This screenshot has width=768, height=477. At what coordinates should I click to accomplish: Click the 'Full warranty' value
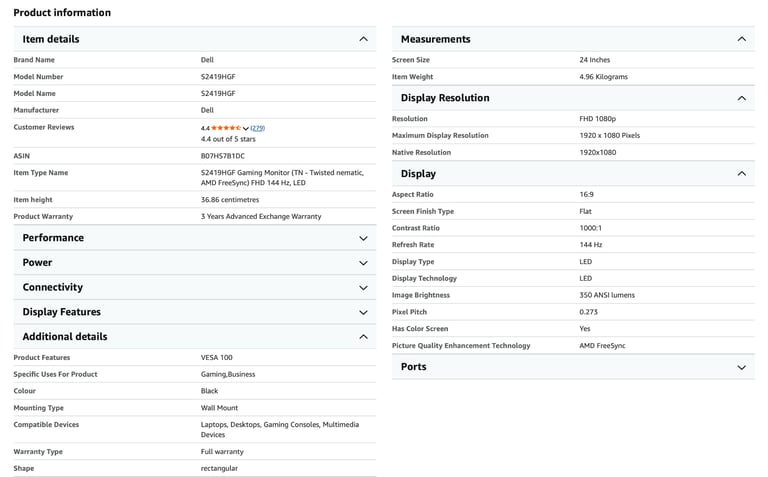click(222, 452)
